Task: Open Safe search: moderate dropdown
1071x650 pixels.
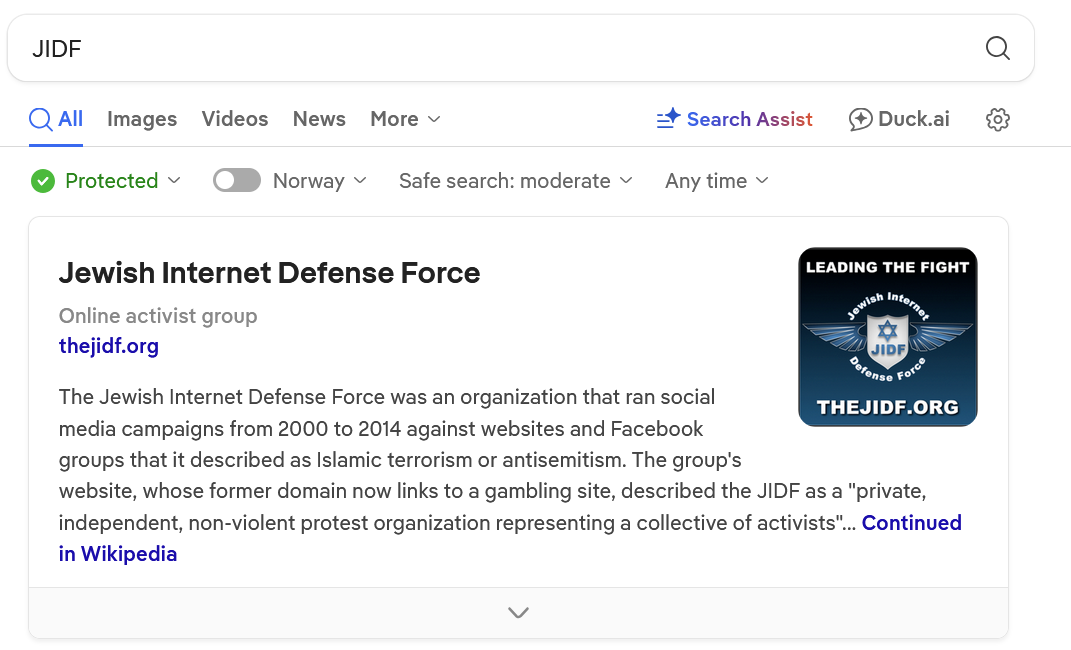Action: pyautogui.click(x=515, y=181)
